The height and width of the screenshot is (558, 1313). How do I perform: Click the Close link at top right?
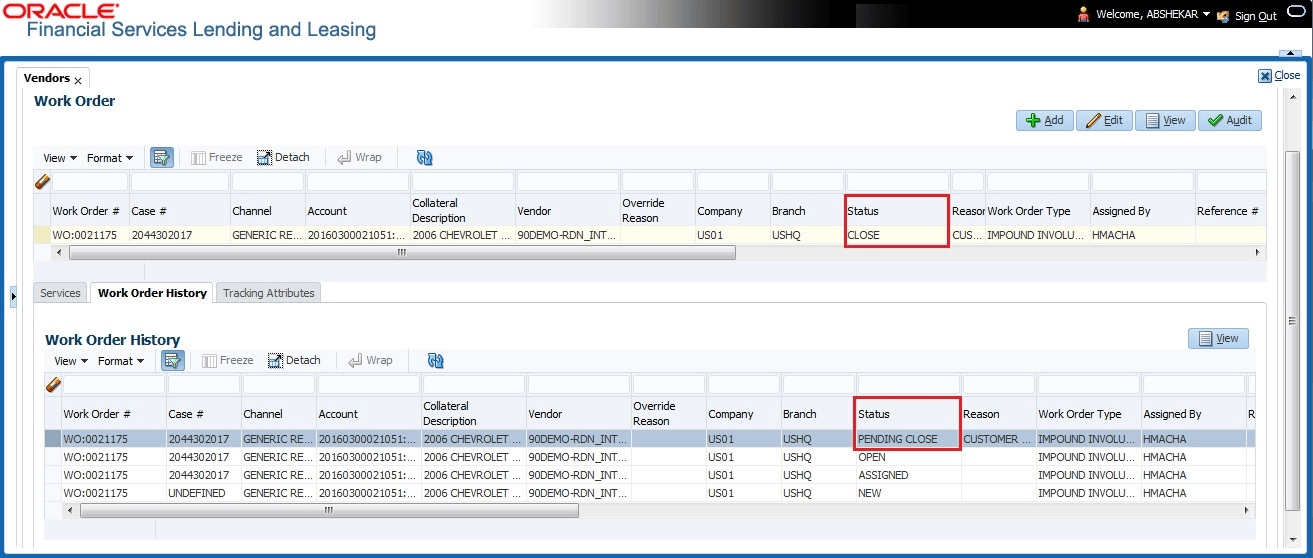coord(1279,75)
